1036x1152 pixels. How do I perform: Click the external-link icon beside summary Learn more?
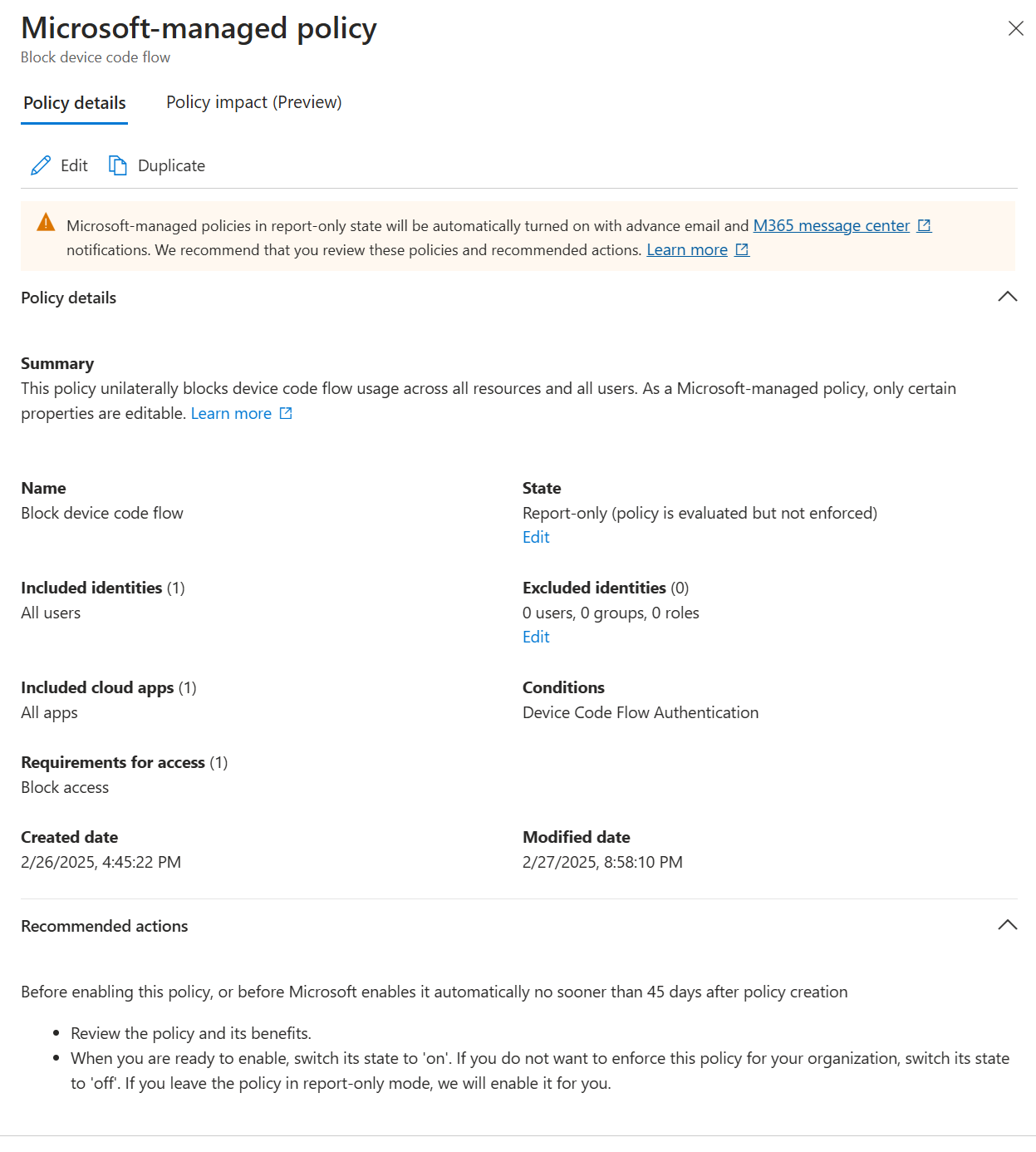point(285,412)
